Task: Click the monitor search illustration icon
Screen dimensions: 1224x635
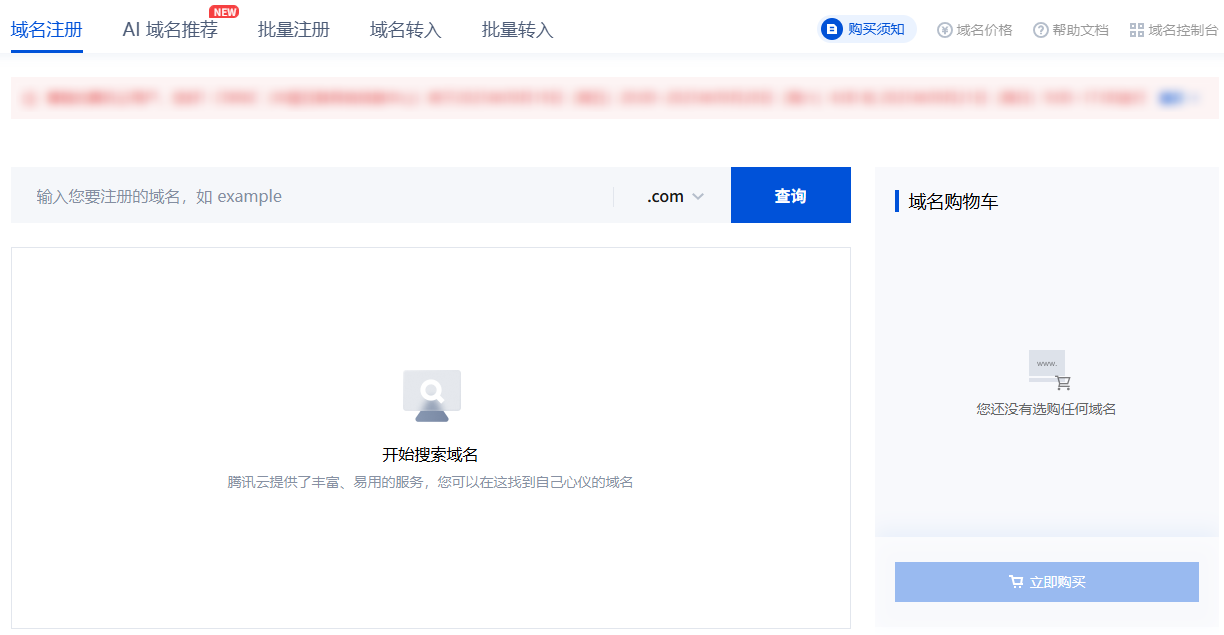Action: click(x=432, y=396)
